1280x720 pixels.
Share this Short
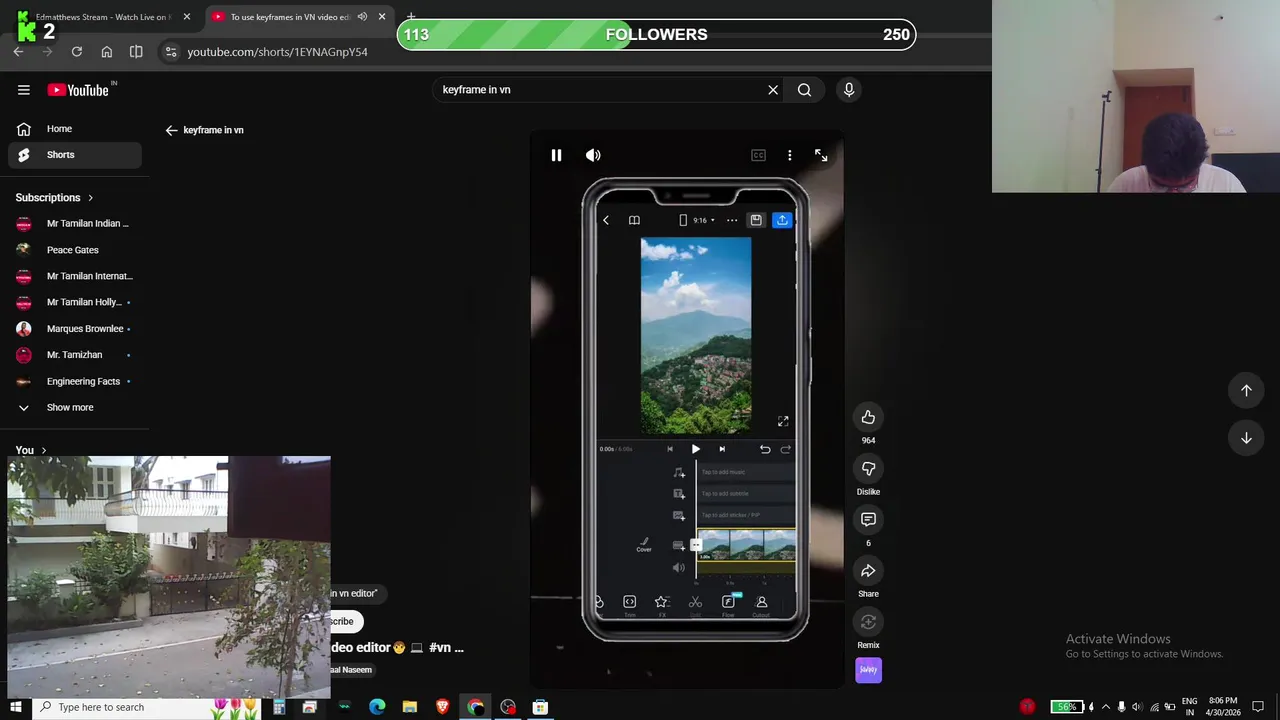(868, 571)
